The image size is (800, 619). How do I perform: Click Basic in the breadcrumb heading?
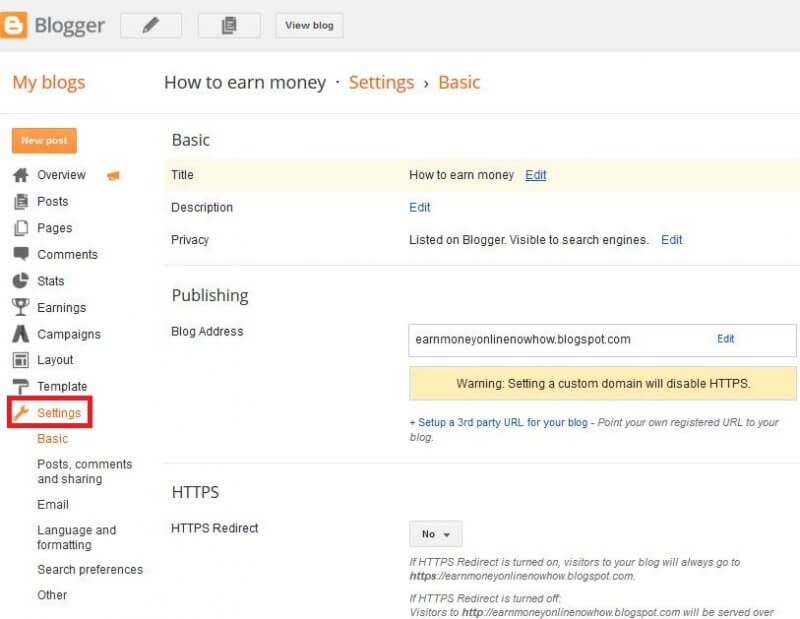pyautogui.click(x=459, y=82)
